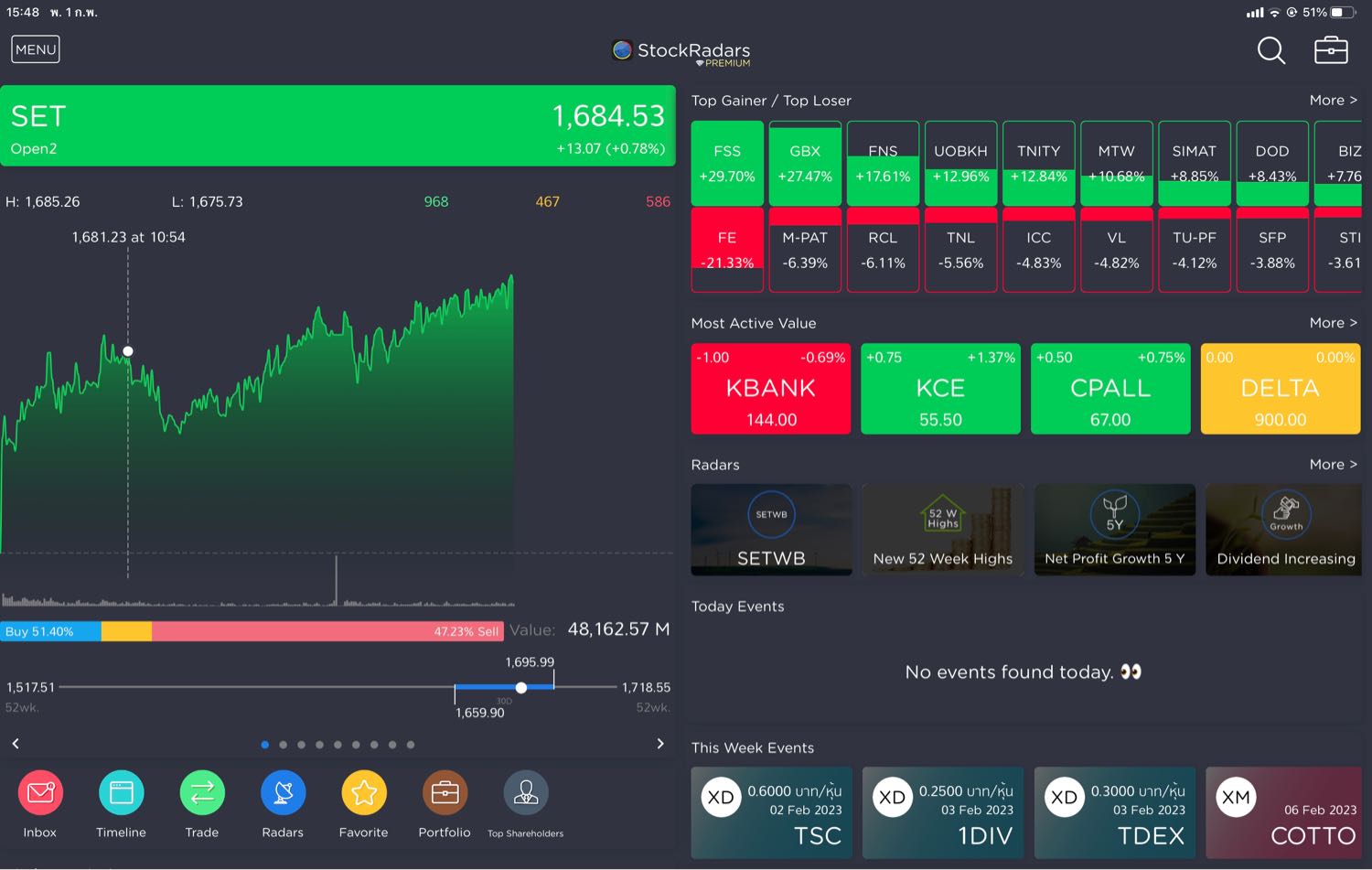Click the Buy 51.40% bar segment

pos(50,631)
